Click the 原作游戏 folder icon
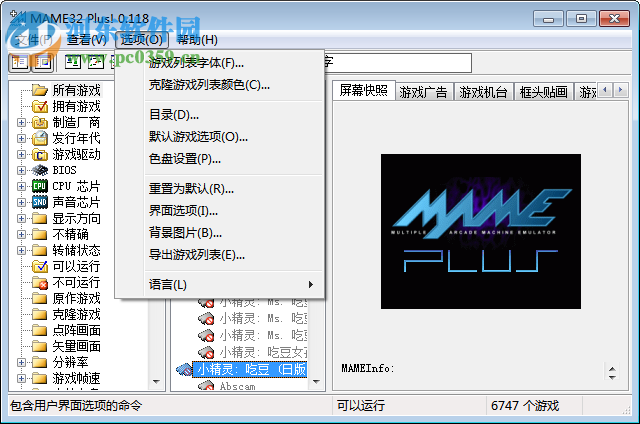The image size is (640, 424). pyautogui.click(x=40, y=298)
